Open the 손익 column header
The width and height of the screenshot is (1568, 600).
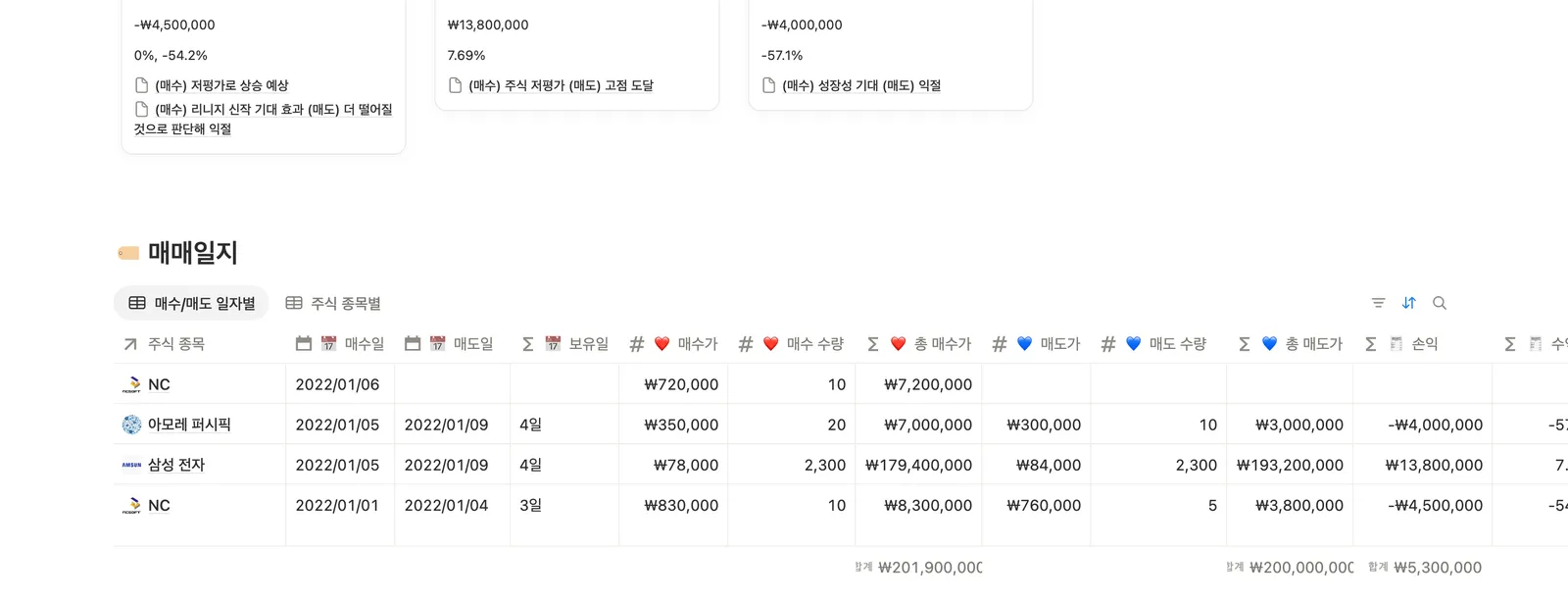click(x=1423, y=344)
